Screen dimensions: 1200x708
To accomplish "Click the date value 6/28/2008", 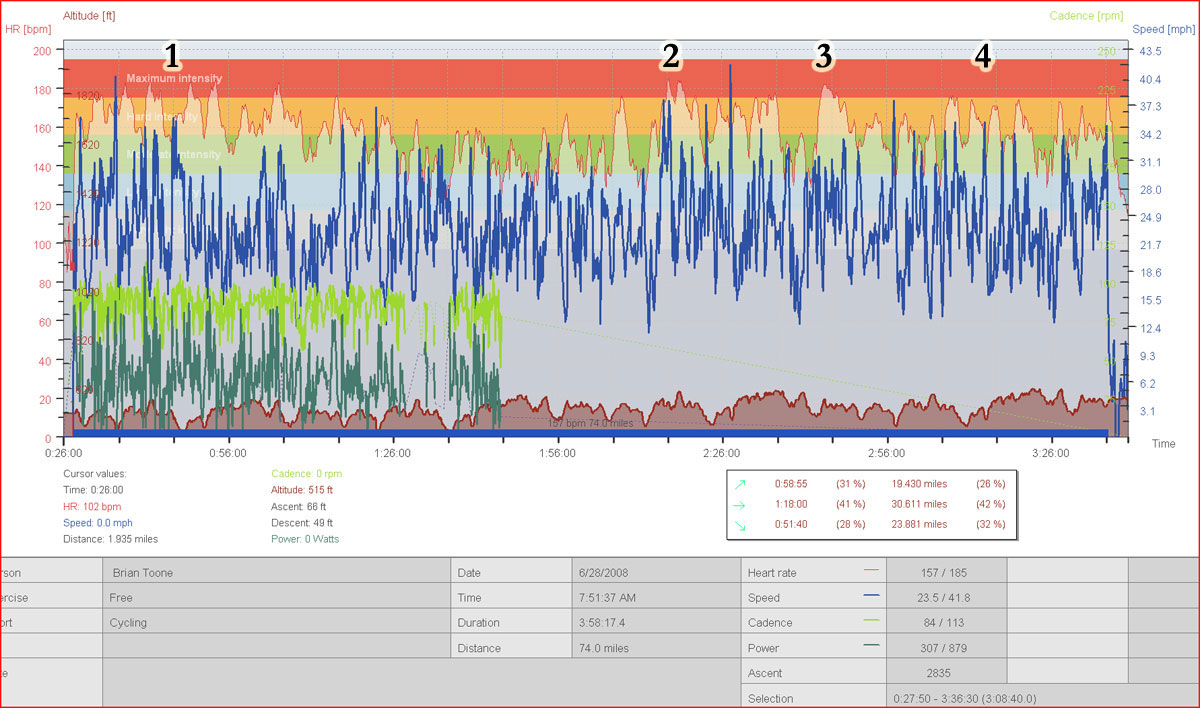I will tap(606, 573).
